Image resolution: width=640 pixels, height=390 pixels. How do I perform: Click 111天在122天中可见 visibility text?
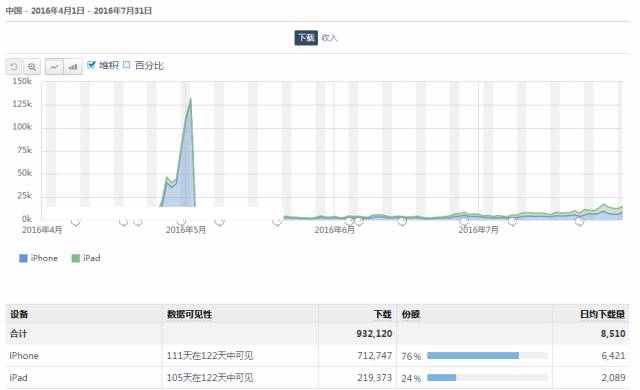pos(210,356)
